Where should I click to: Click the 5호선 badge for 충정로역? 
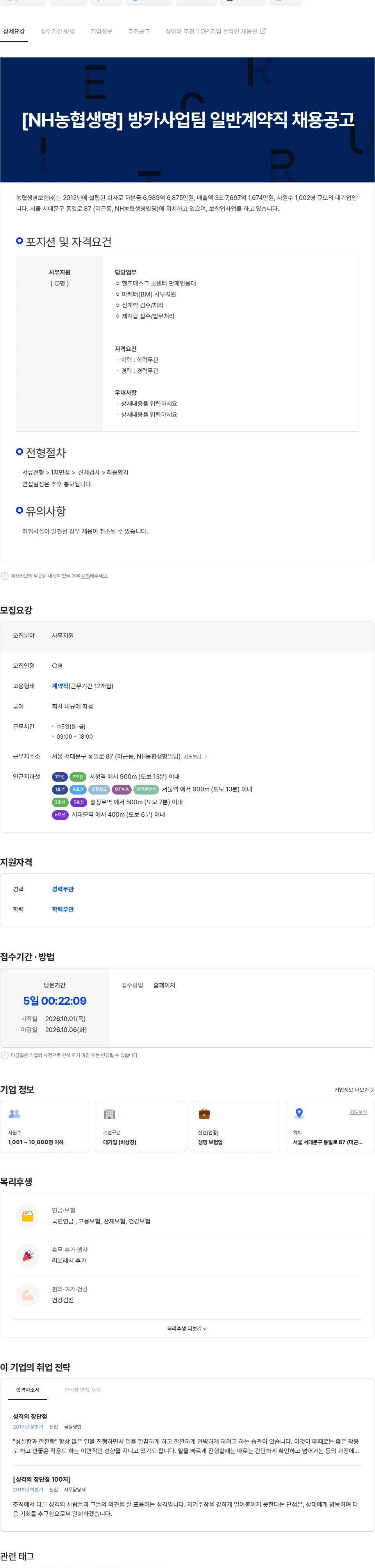(79, 802)
